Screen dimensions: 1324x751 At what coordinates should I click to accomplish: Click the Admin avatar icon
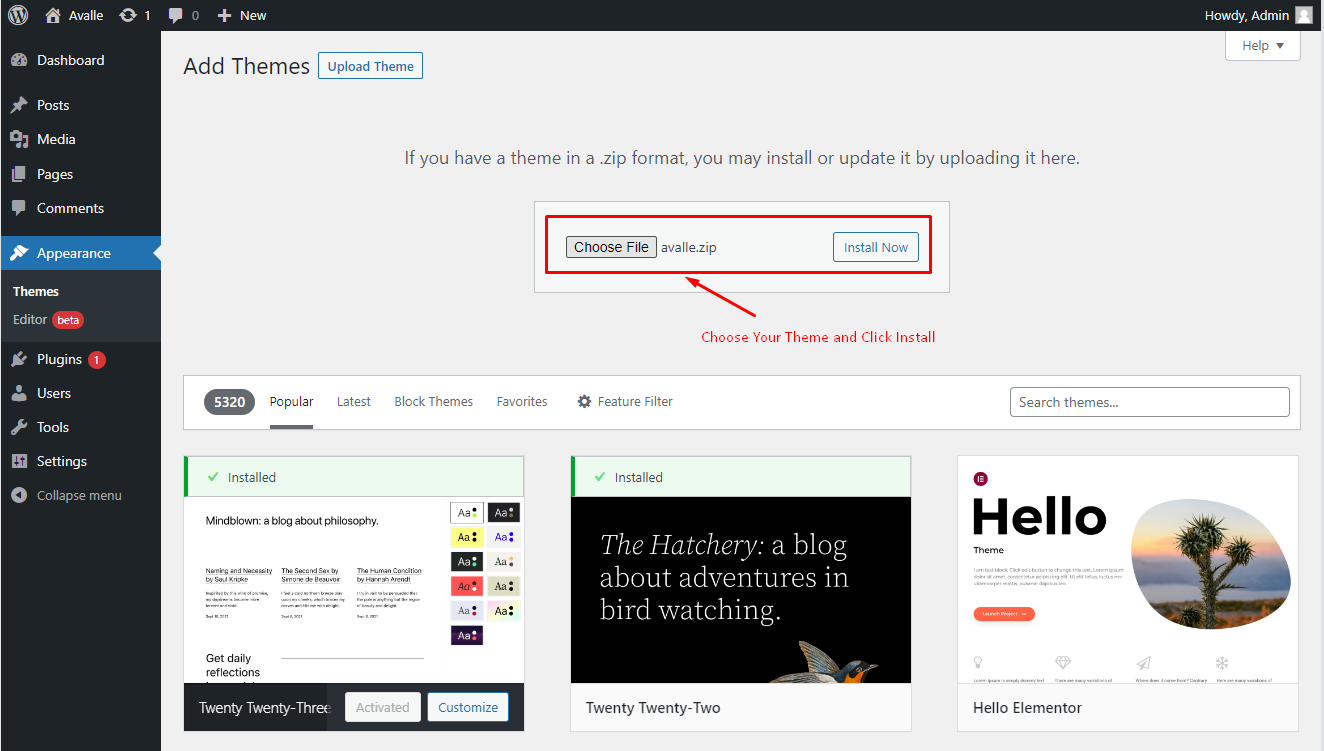(x=1303, y=15)
